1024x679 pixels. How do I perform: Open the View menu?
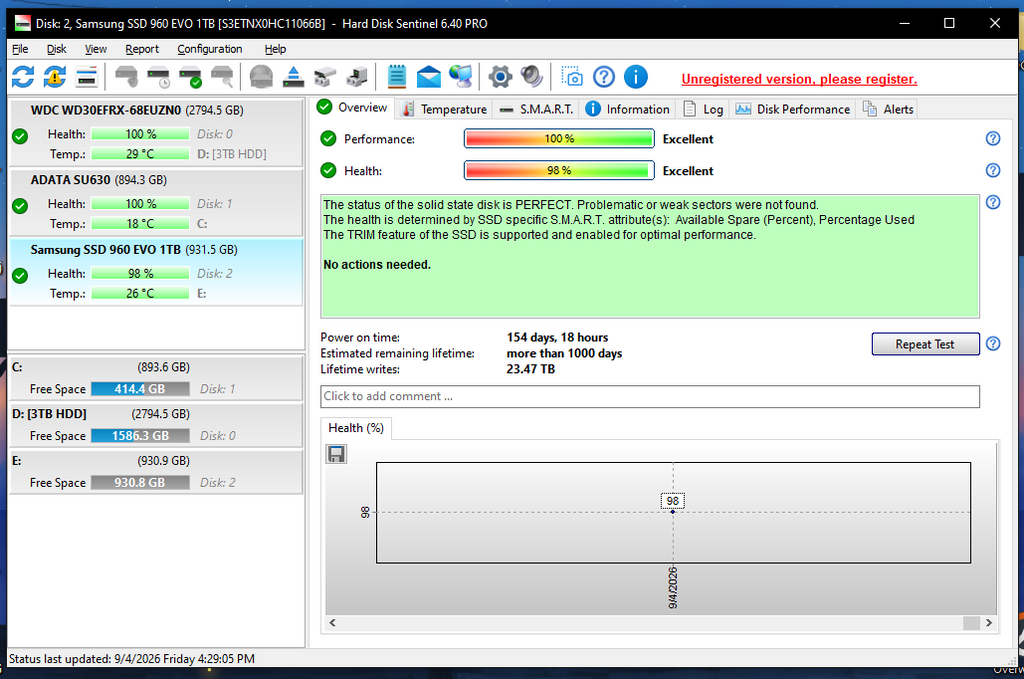coord(95,49)
